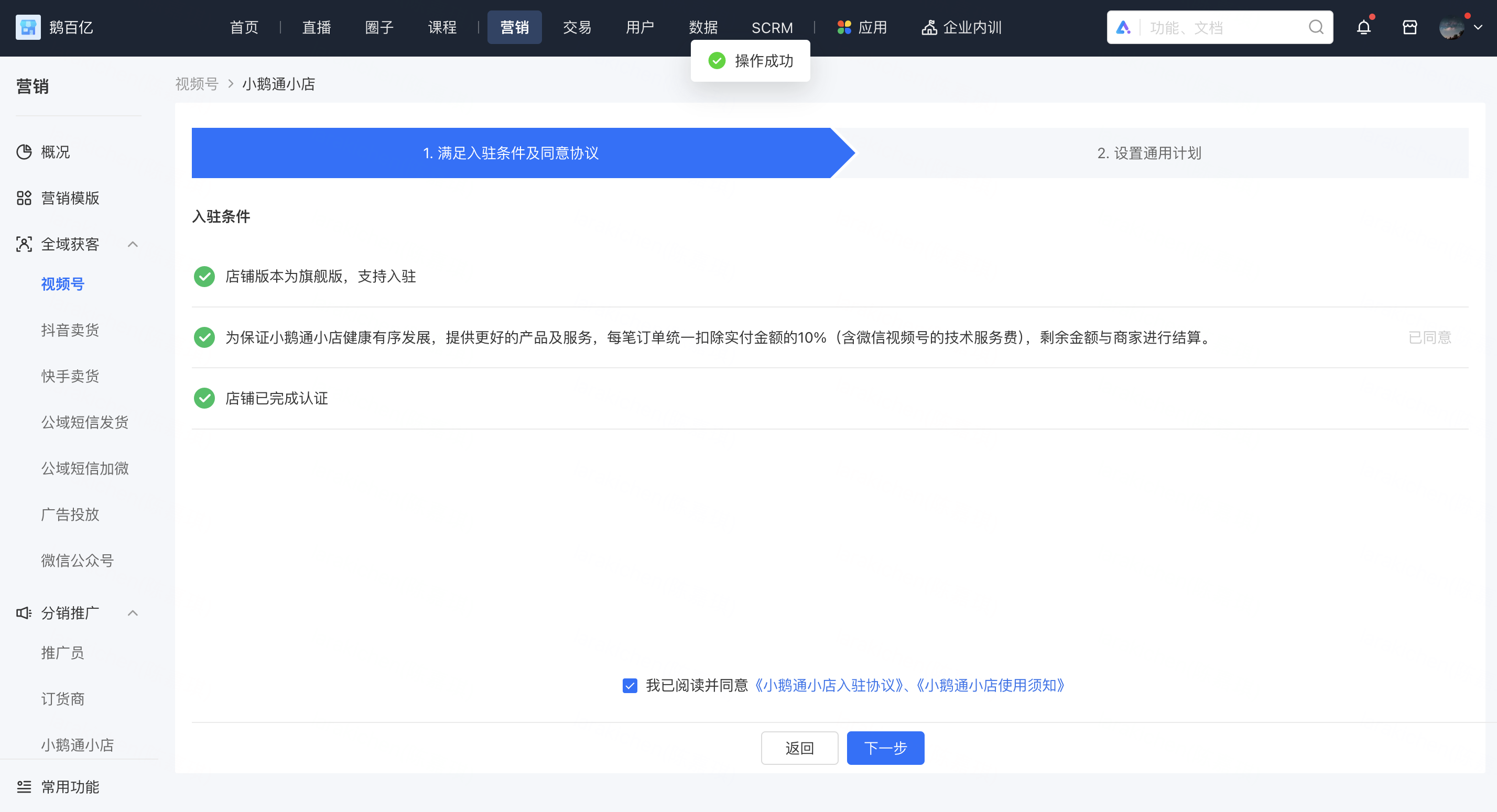This screenshot has width=1497, height=812.
Task: Click the 鹅百亿 logo icon
Action: 27,27
